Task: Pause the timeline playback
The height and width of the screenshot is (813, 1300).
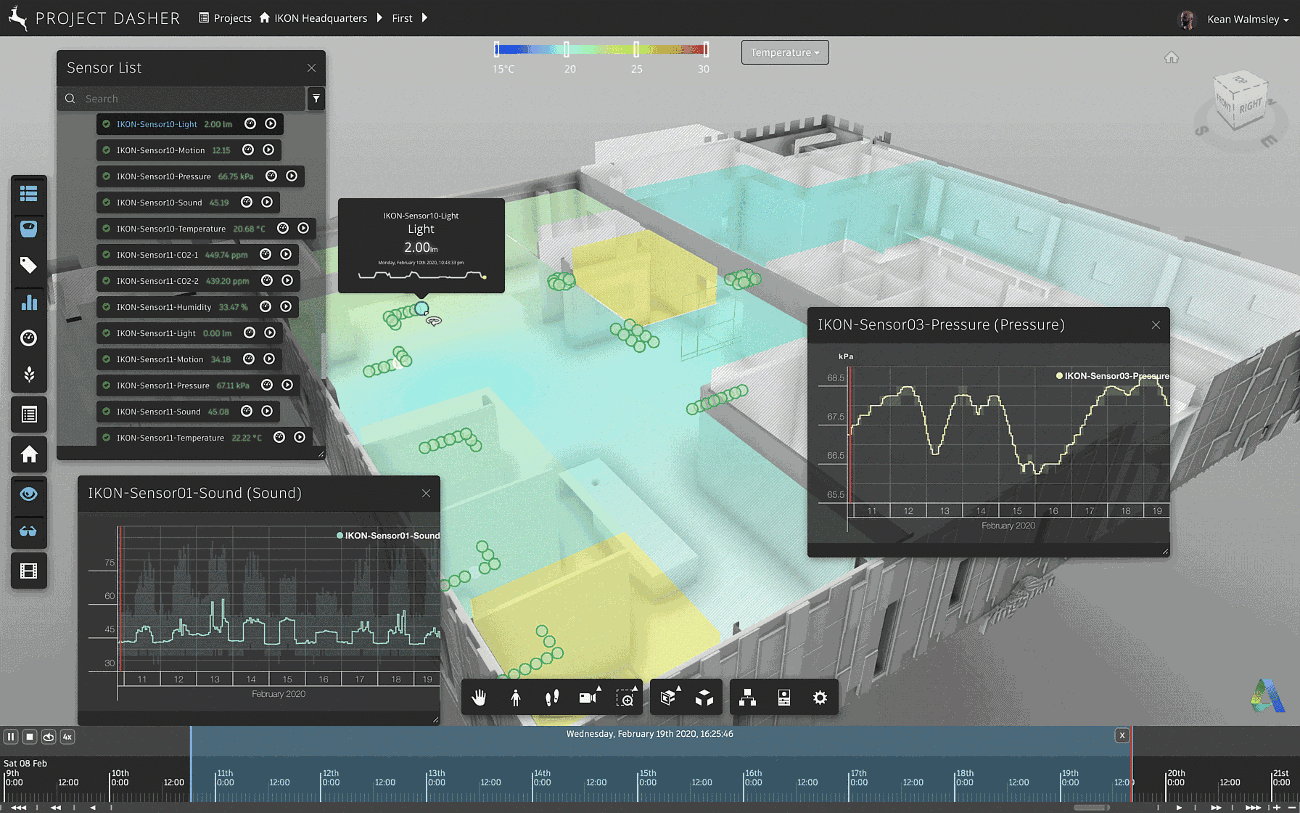Action: pos(11,737)
